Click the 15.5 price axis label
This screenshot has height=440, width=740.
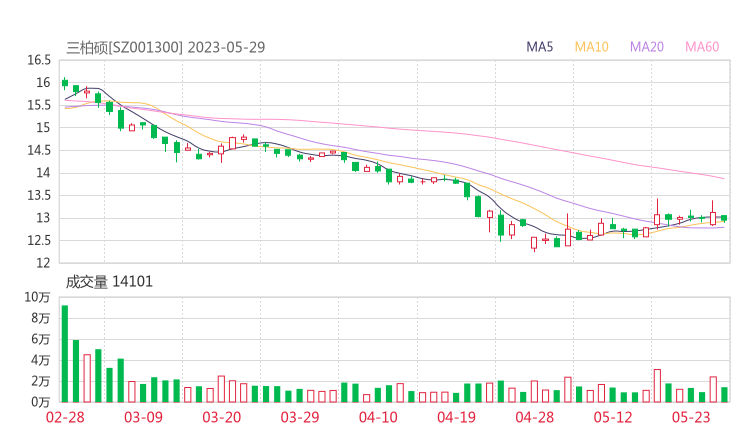click(x=39, y=105)
